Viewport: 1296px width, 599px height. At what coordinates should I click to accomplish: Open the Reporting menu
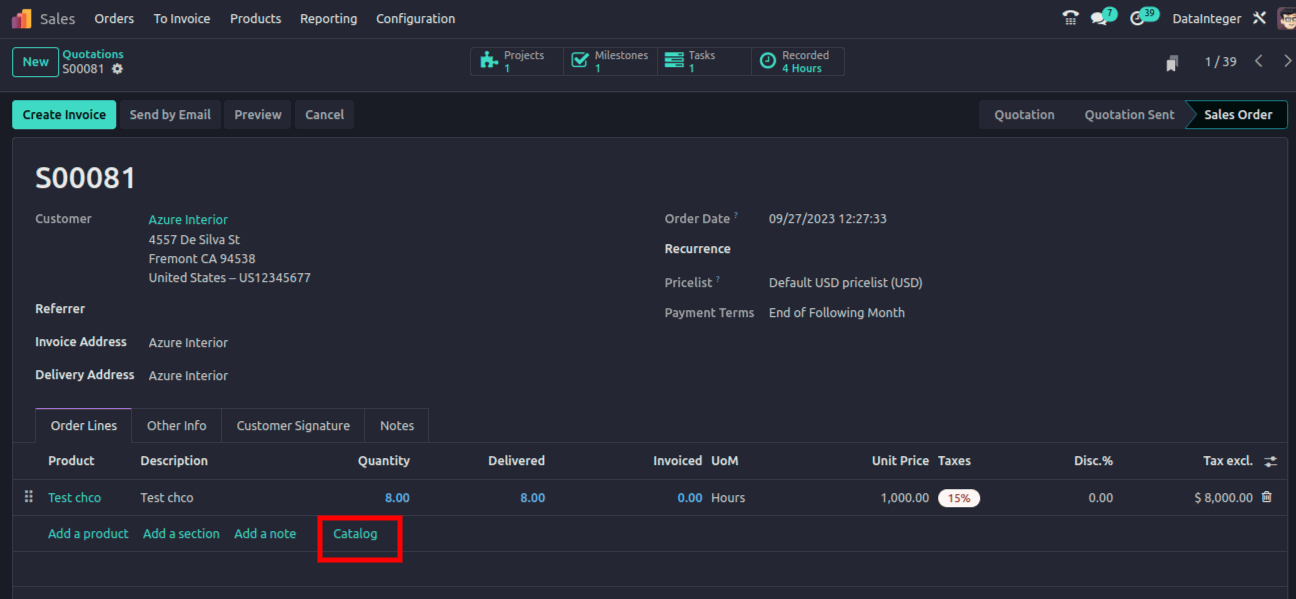click(x=328, y=19)
